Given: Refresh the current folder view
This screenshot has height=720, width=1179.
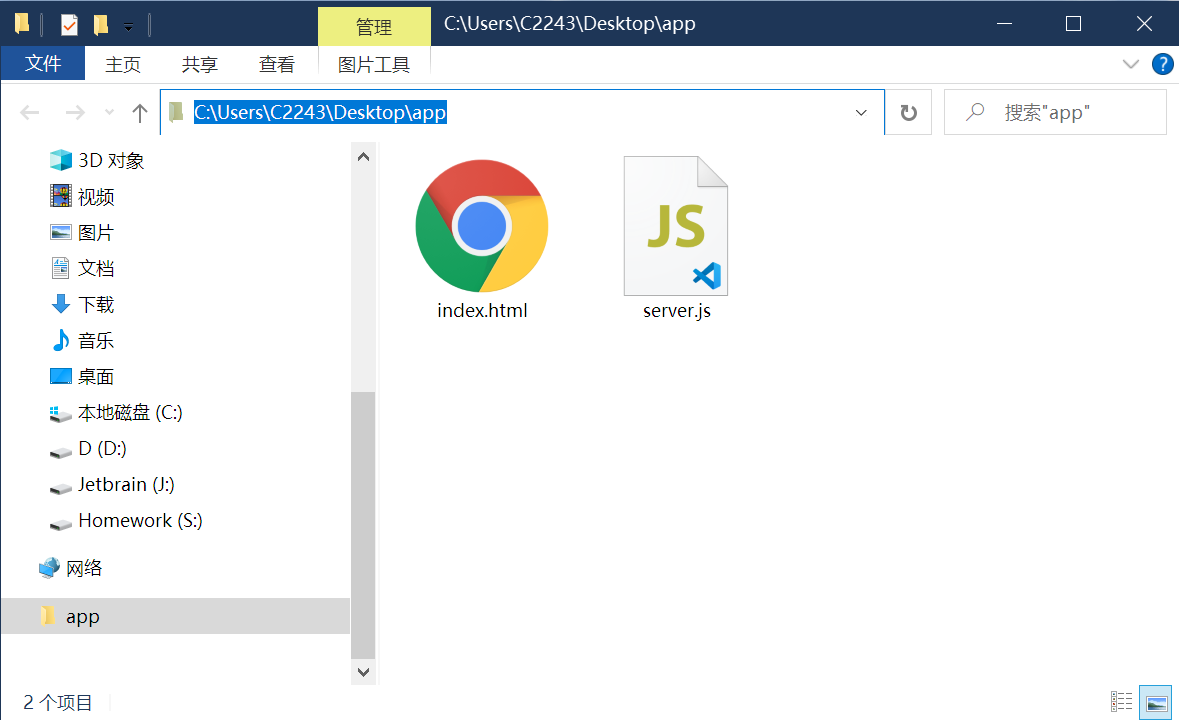Looking at the screenshot, I should (908, 113).
